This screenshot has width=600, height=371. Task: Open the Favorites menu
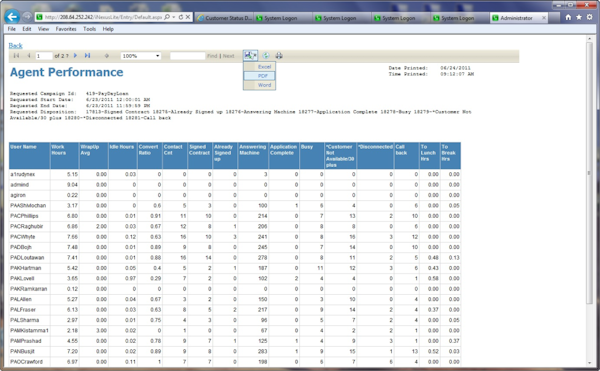coord(66,29)
